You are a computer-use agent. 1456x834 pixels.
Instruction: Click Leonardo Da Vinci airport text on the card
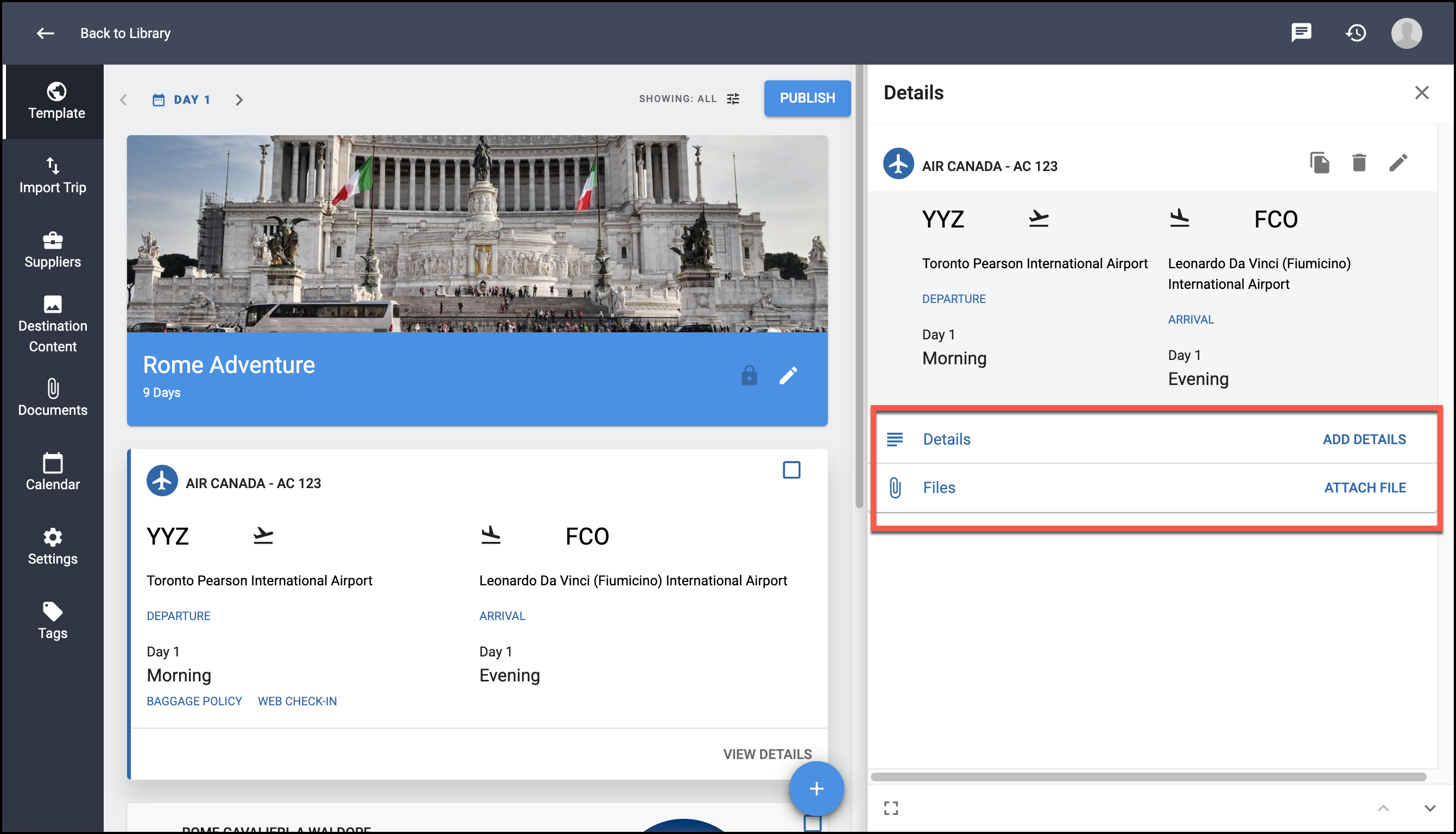click(632, 581)
